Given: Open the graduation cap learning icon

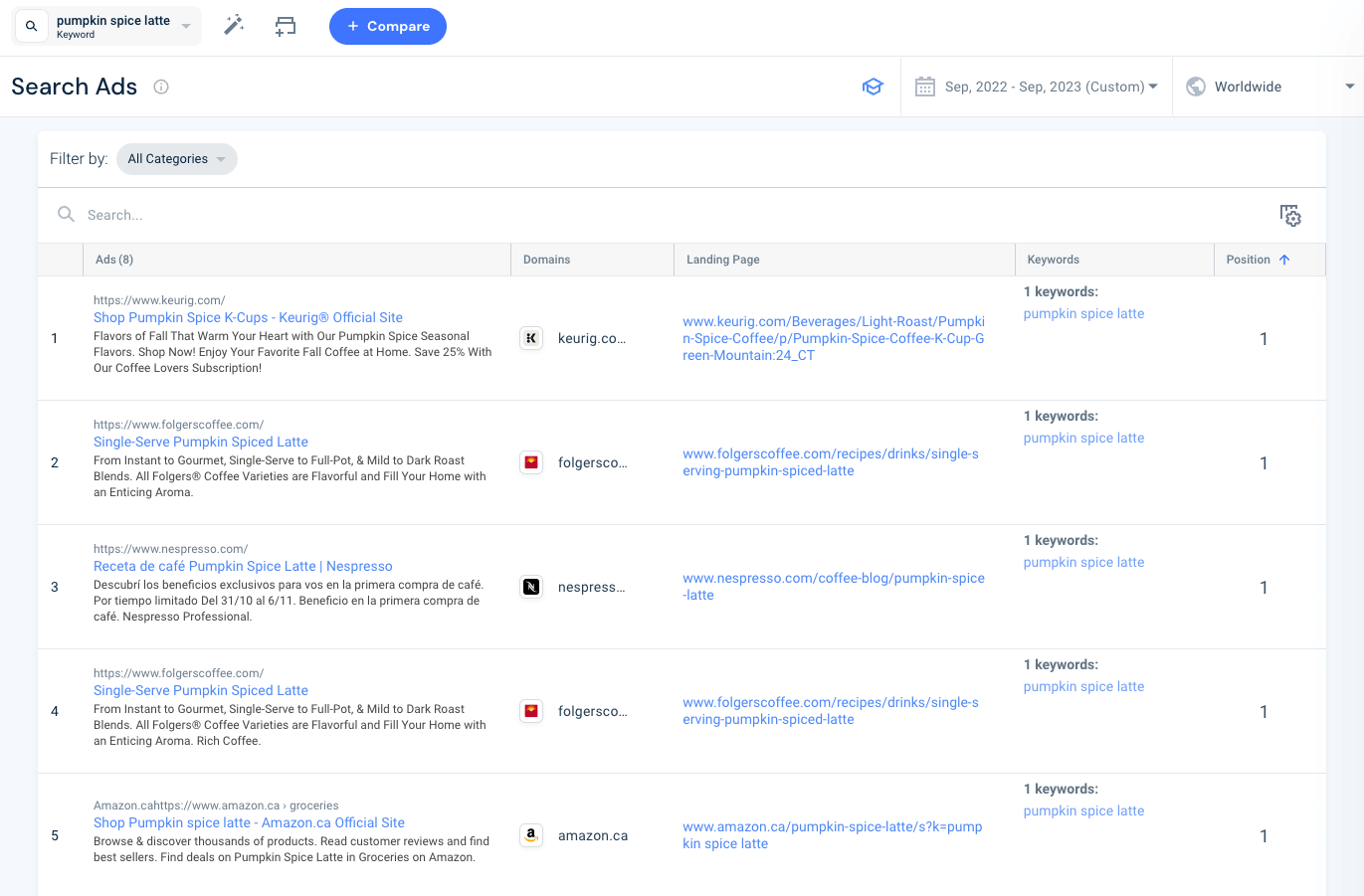Looking at the screenshot, I should click(873, 87).
